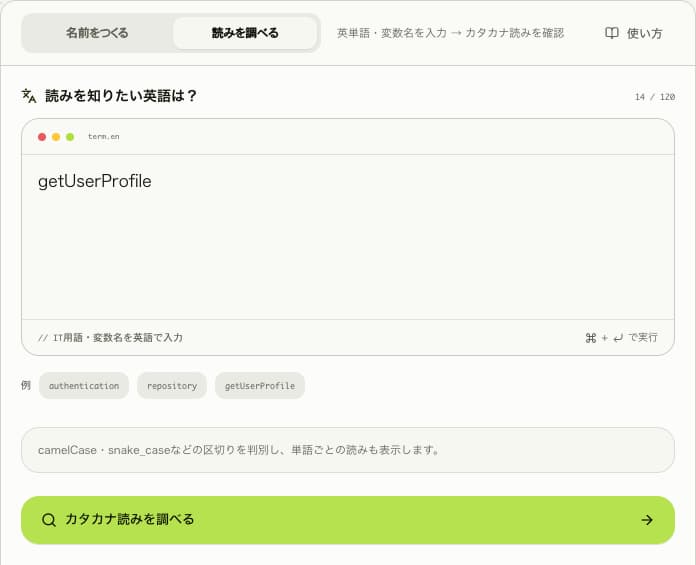Click the red dot in editor header

[42, 137]
